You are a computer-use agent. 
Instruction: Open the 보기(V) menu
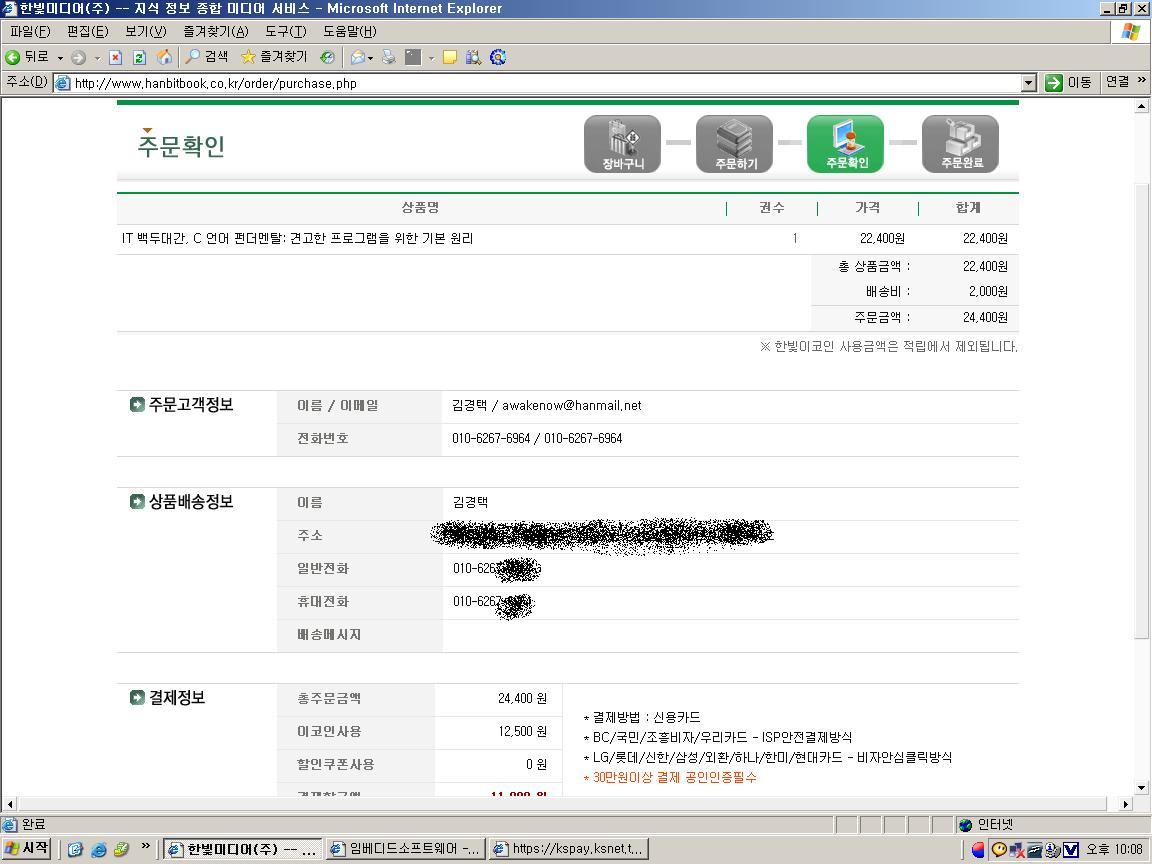(x=145, y=32)
